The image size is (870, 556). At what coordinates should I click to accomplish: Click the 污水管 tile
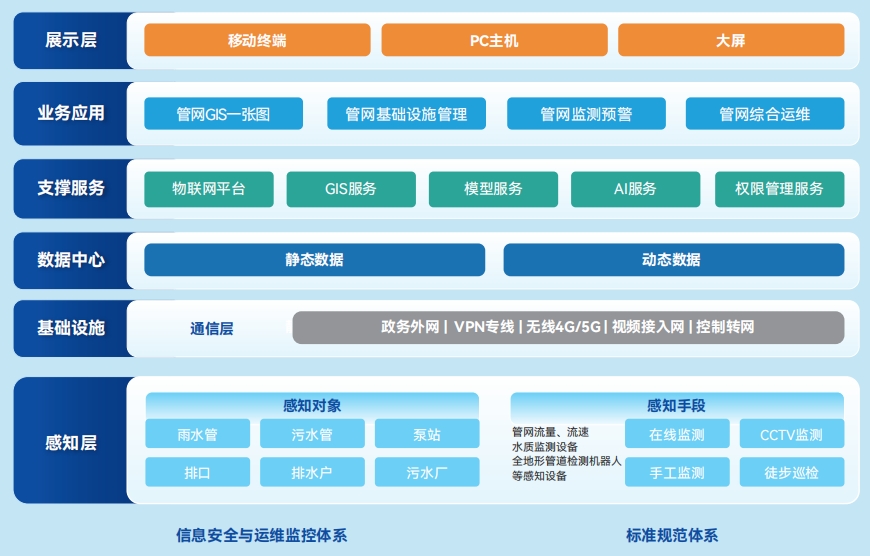312,434
